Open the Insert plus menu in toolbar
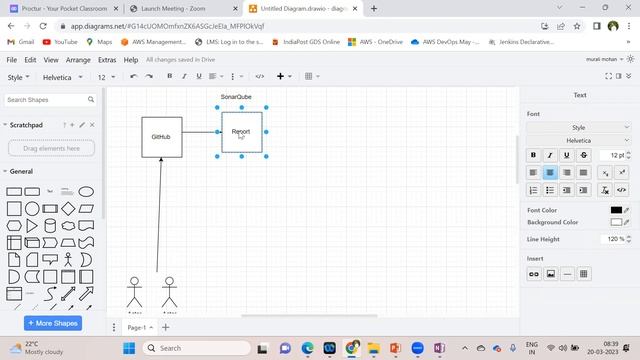Screen dimensions: 640x360 click(x=284, y=76)
